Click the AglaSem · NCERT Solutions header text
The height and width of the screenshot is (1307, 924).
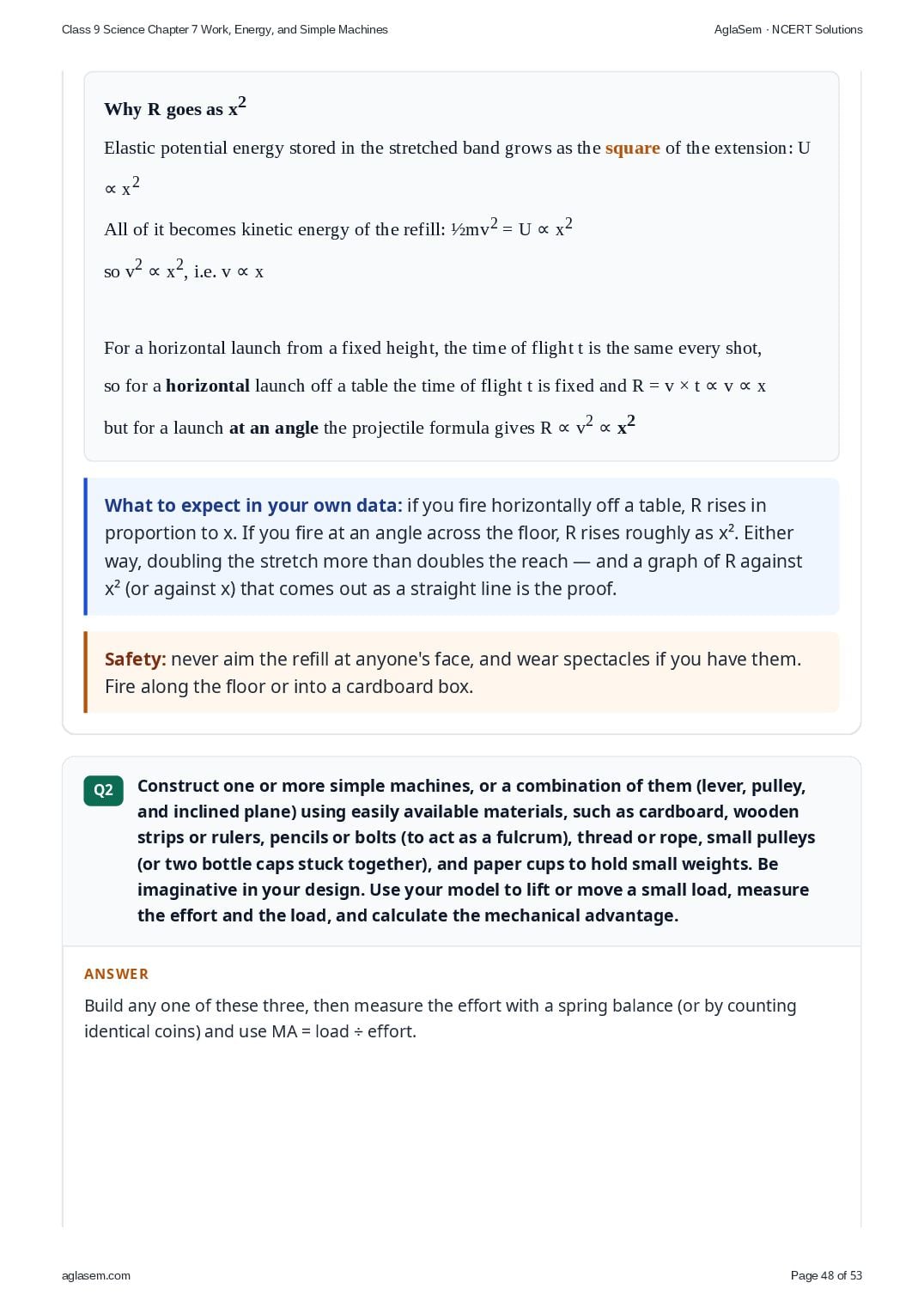pos(788,29)
